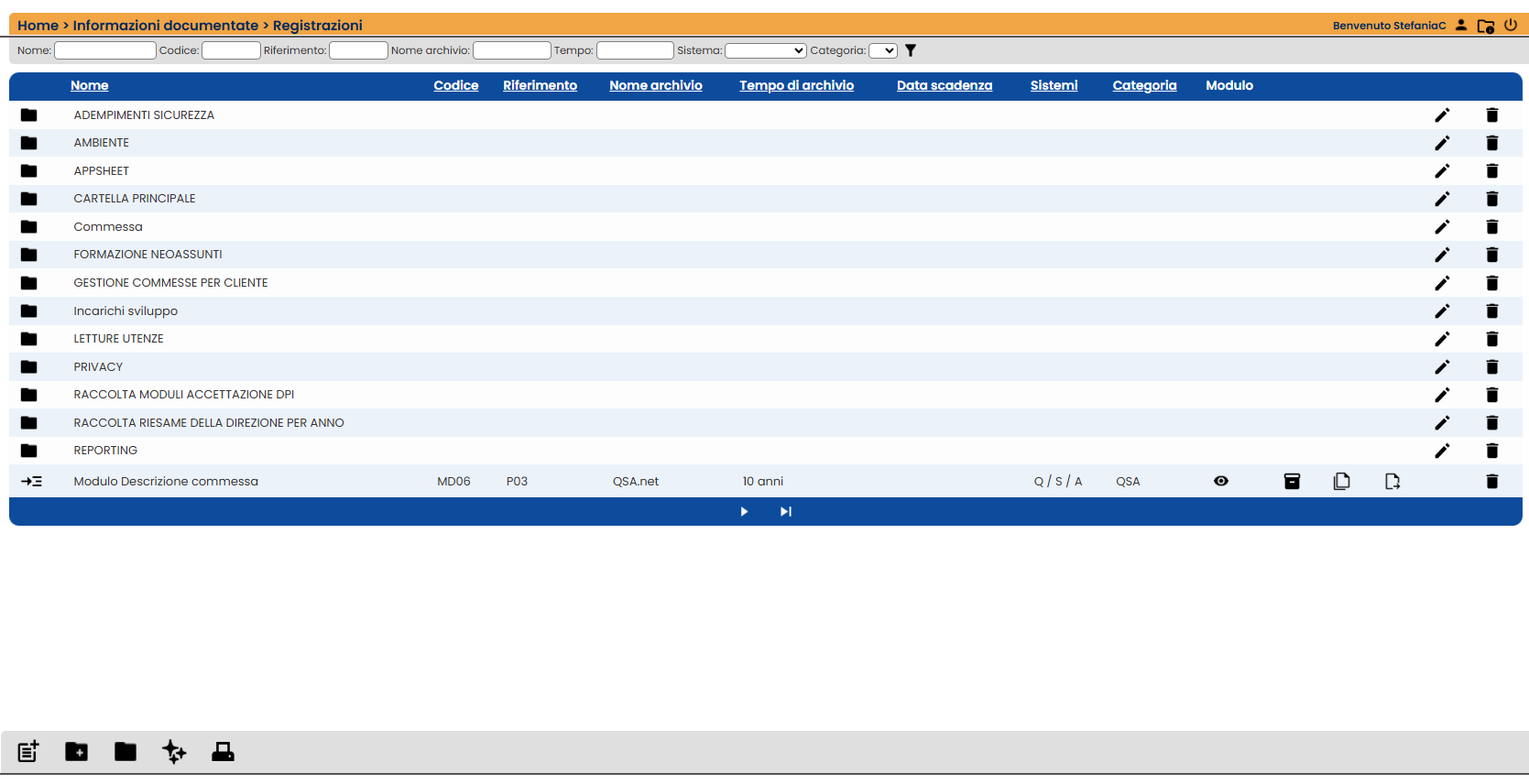Click the QSA.net archive name cell

click(x=636, y=482)
